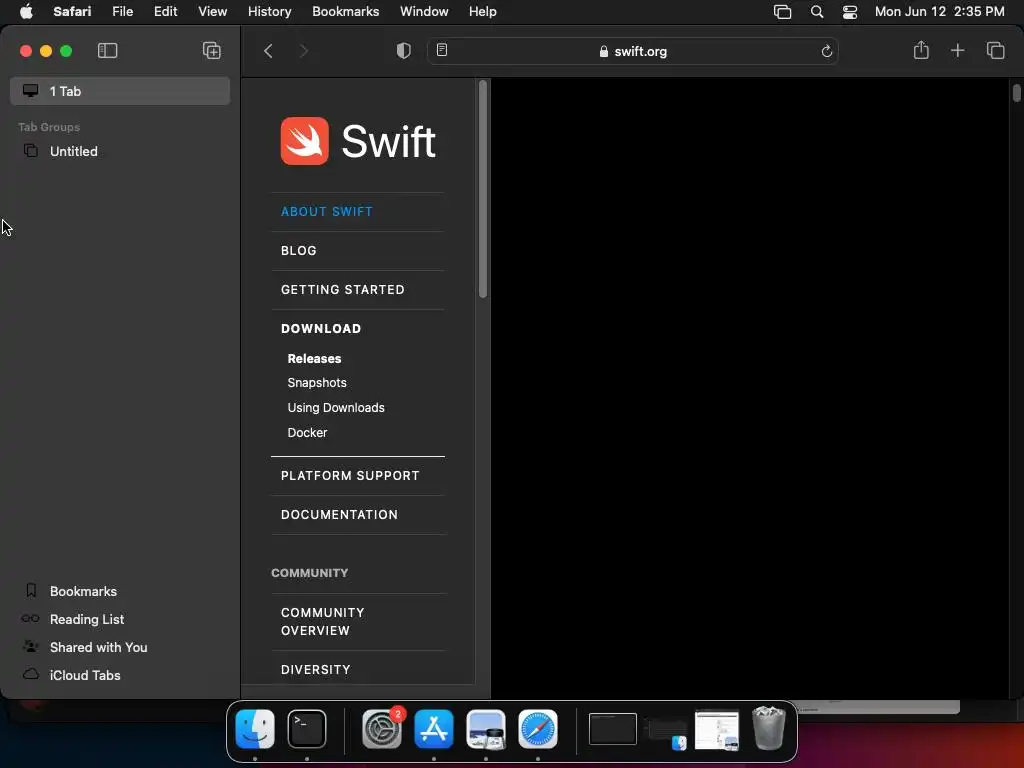Click the main page vertical scrollbar

(x=1016, y=91)
